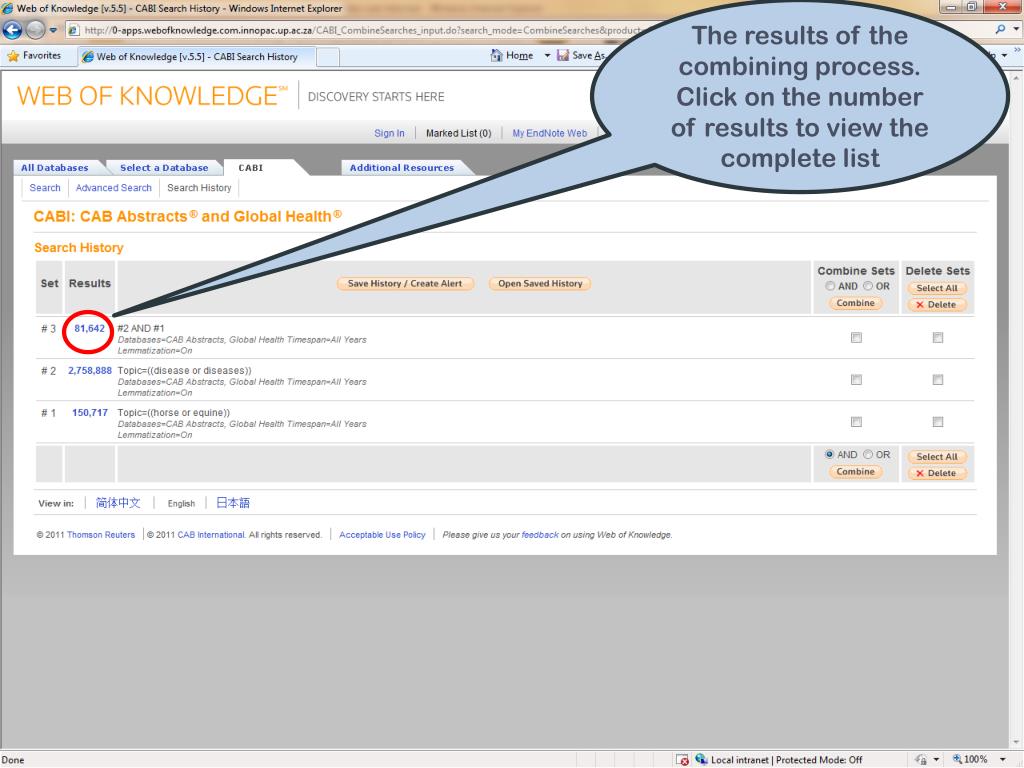1024x768 pixels.
Task: Open My EndNote Web link
Action: 549,133
